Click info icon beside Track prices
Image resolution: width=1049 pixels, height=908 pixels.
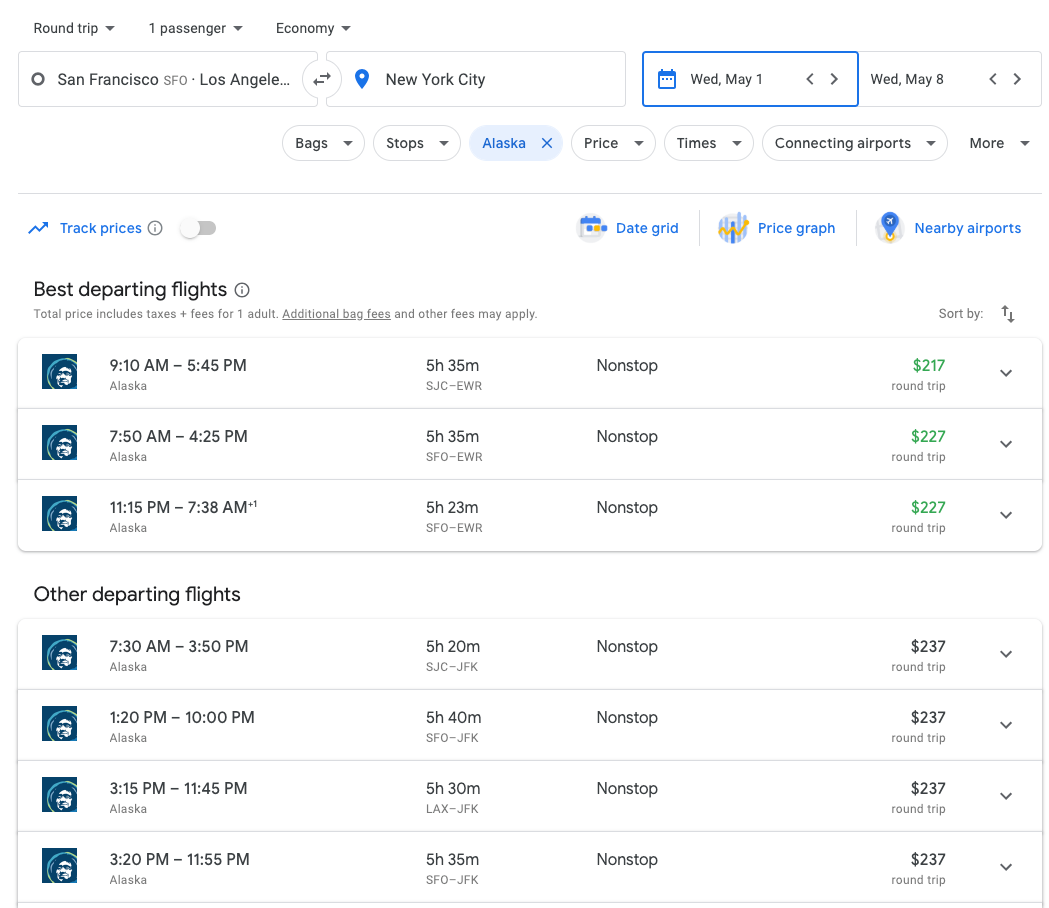click(x=155, y=228)
